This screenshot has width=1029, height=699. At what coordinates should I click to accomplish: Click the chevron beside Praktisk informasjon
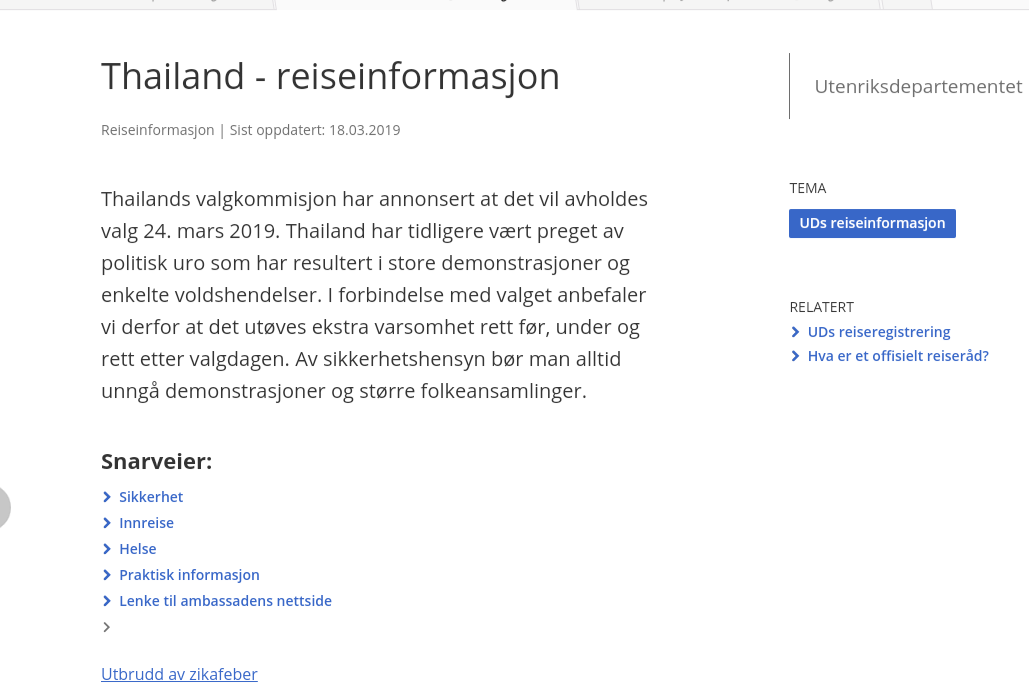(x=107, y=575)
